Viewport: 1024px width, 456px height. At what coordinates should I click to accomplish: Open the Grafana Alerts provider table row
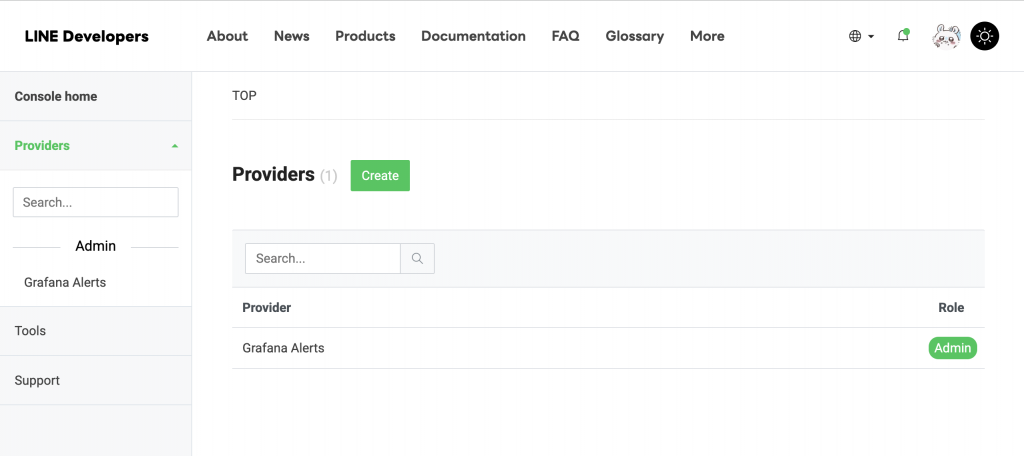tap(608, 348)
